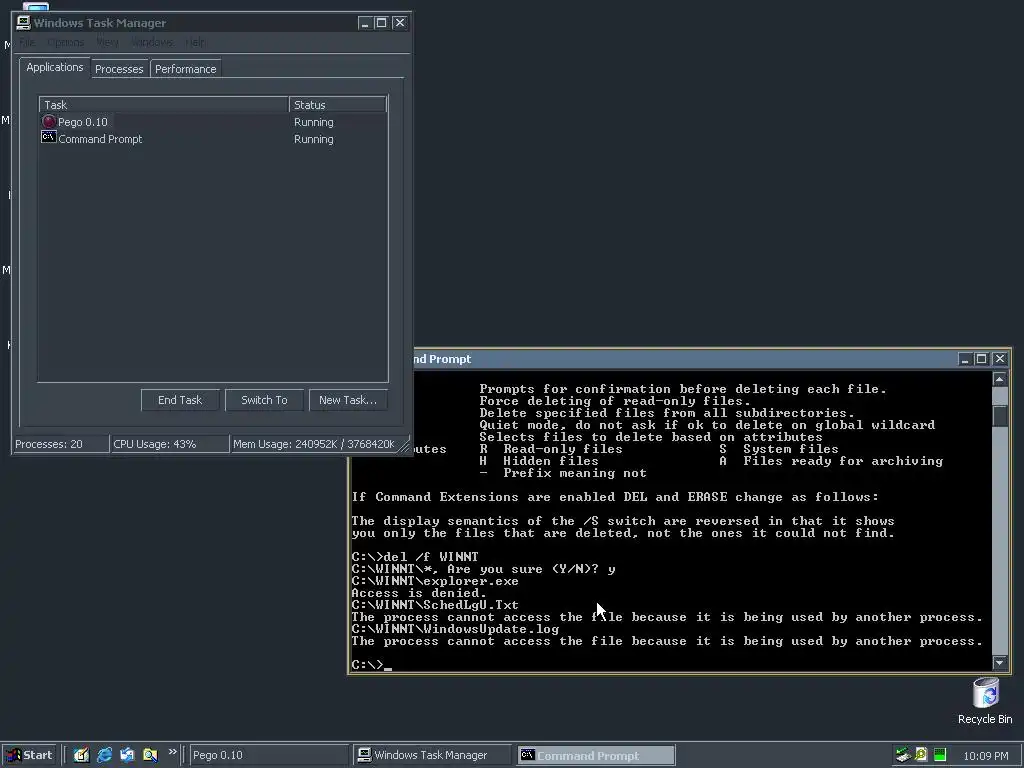Click the Switch To button
1024x768 pixels.
264,400
